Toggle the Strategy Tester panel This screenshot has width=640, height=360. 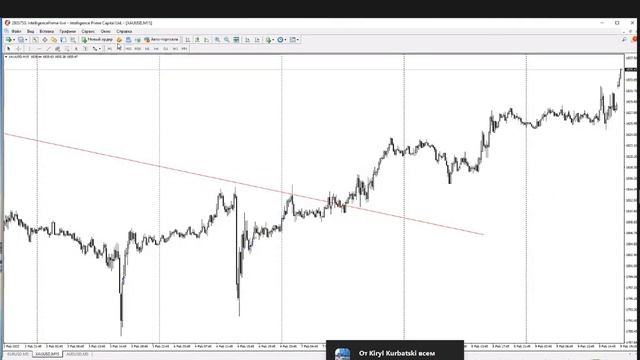coord(73,40)
